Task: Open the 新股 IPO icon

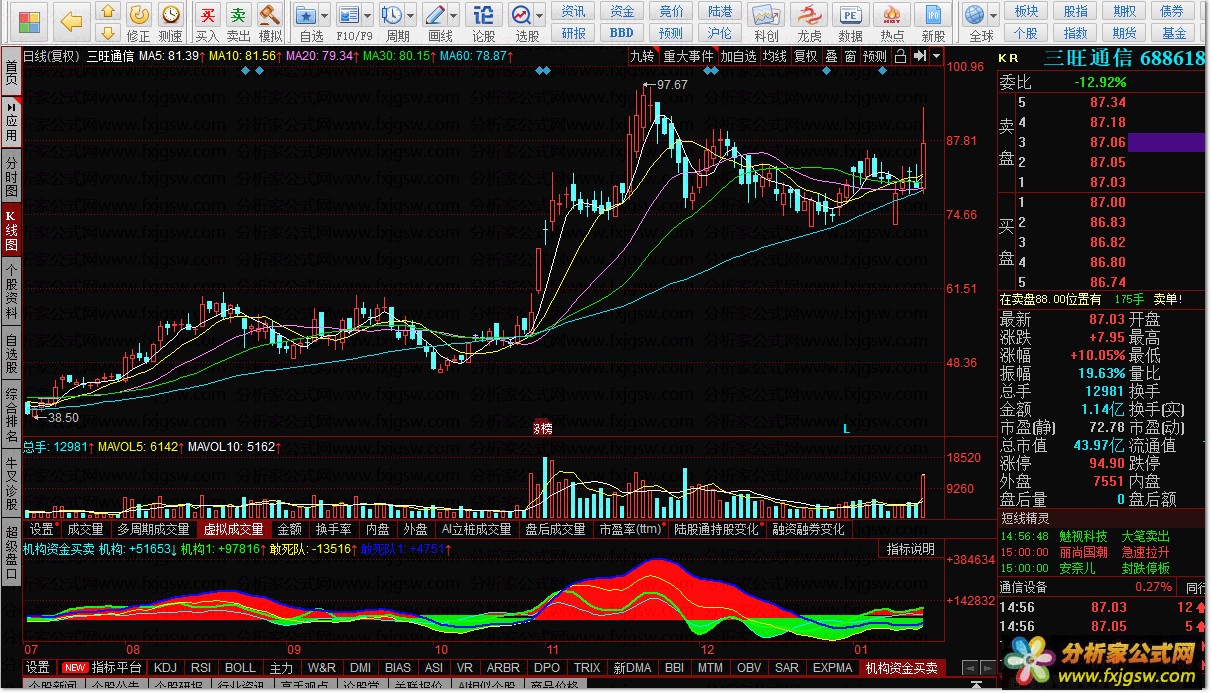Action: (933, 15)
